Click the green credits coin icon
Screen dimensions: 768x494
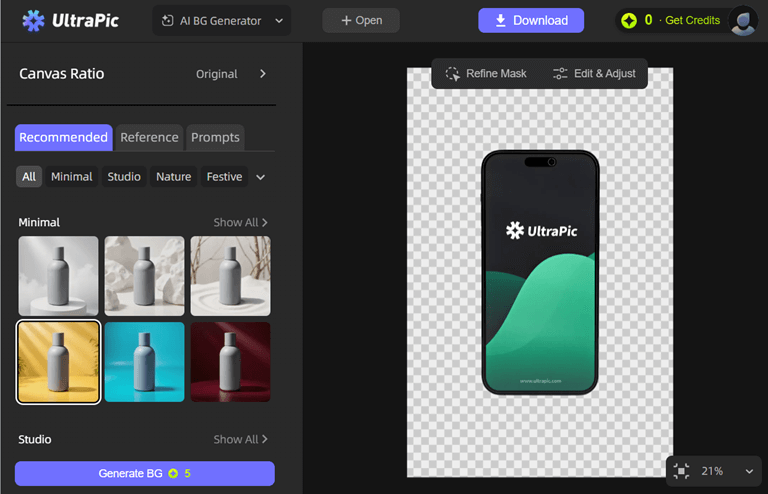(629, 21)
